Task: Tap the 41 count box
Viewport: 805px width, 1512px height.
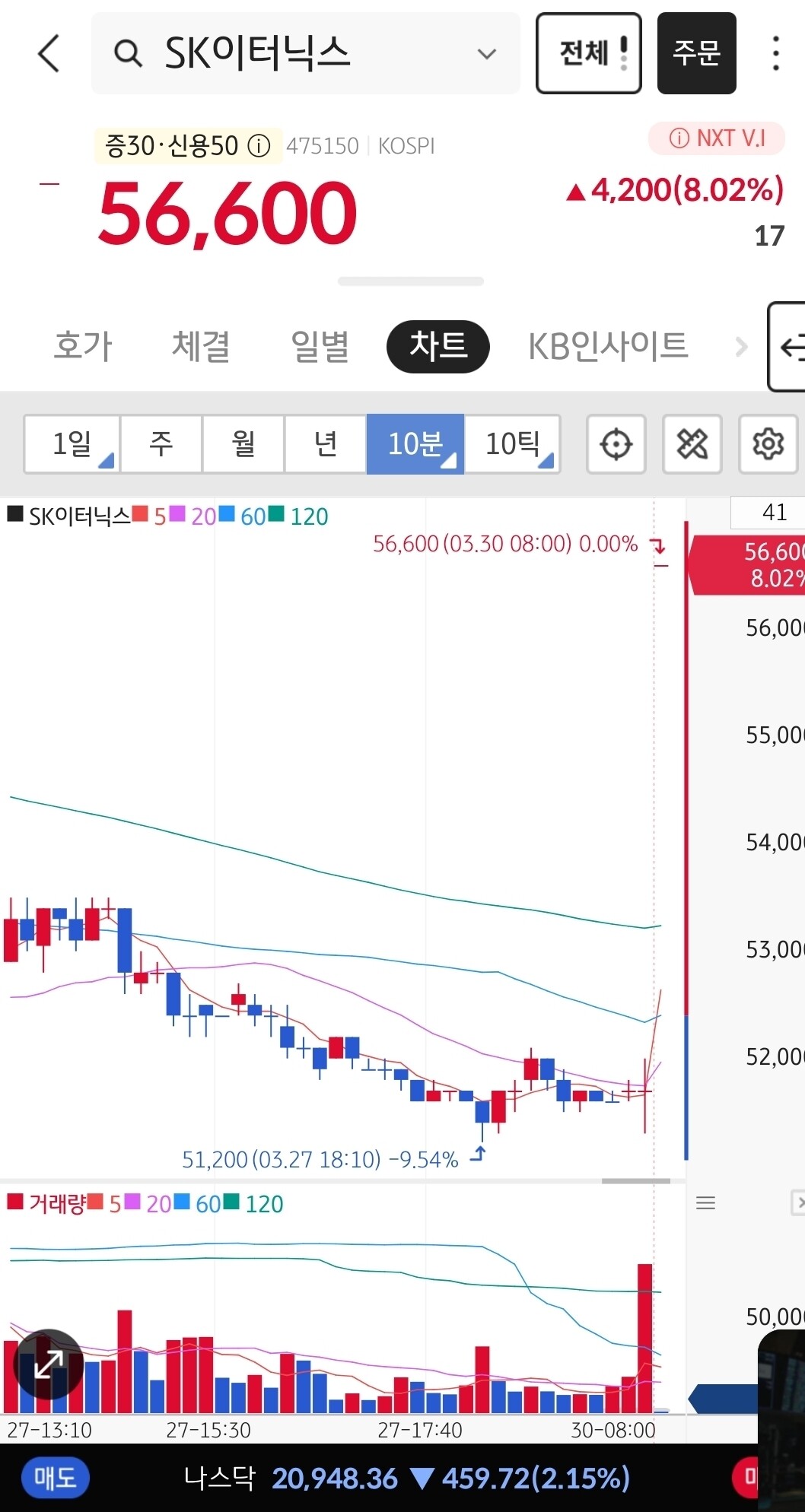Action: (768, 513)
